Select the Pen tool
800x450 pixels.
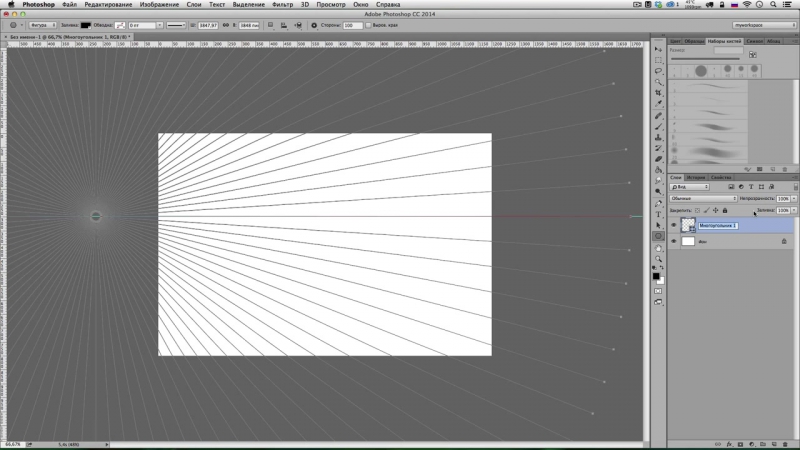pyautogui.click(x=658, y=204)
